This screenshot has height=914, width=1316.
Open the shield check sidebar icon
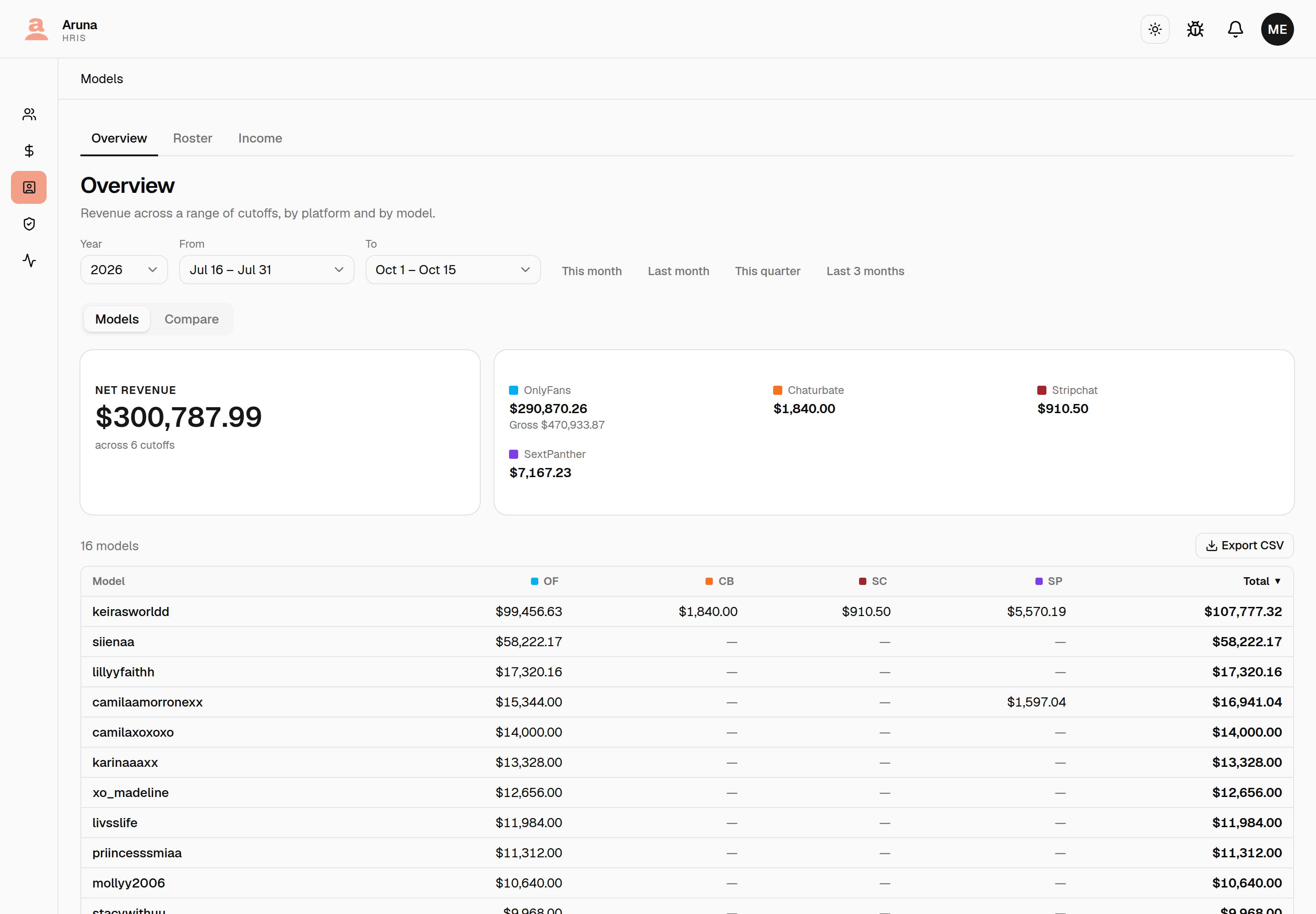(29, 224)
